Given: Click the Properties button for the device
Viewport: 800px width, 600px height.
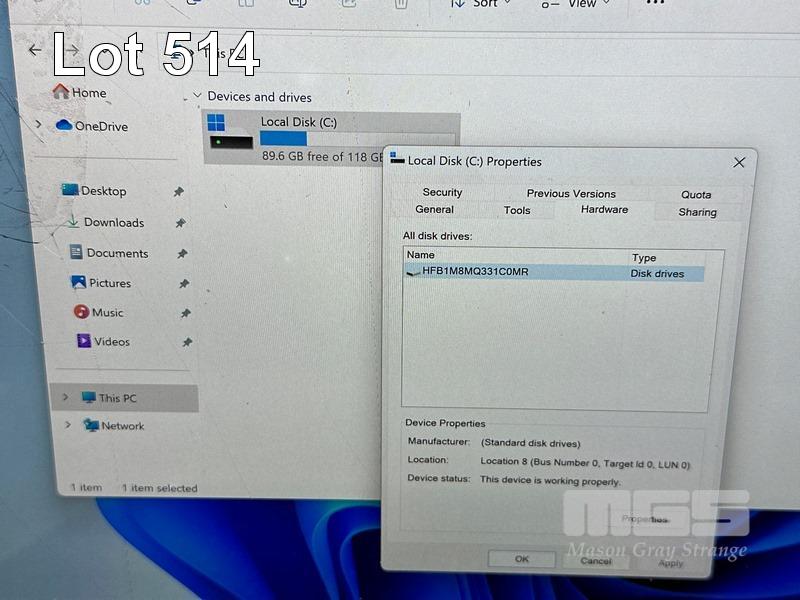Looking at the screenshot, I should click(x=645, y=519).
